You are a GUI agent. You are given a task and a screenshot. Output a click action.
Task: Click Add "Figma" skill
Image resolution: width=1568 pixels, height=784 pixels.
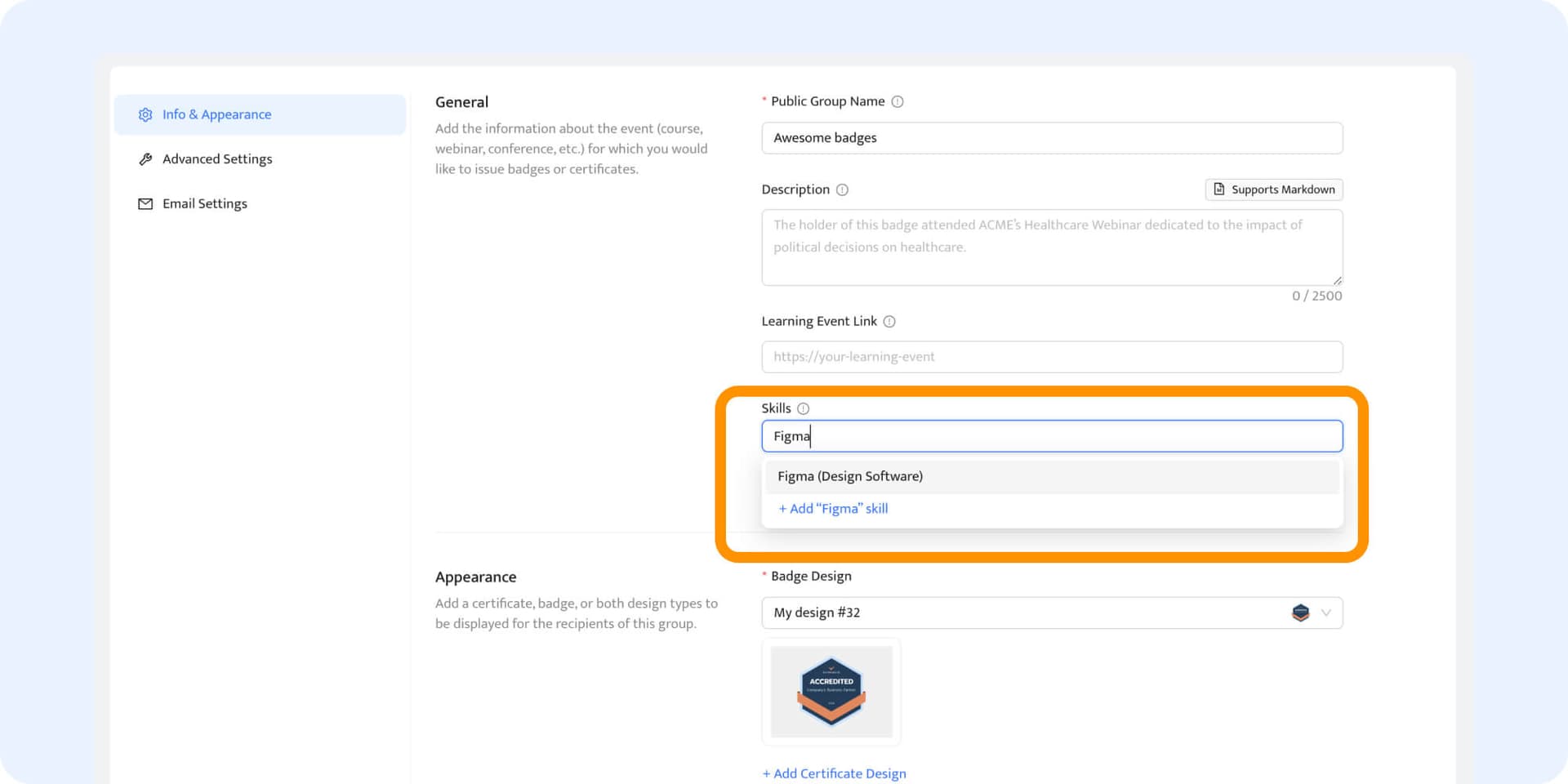pos(833,508)
